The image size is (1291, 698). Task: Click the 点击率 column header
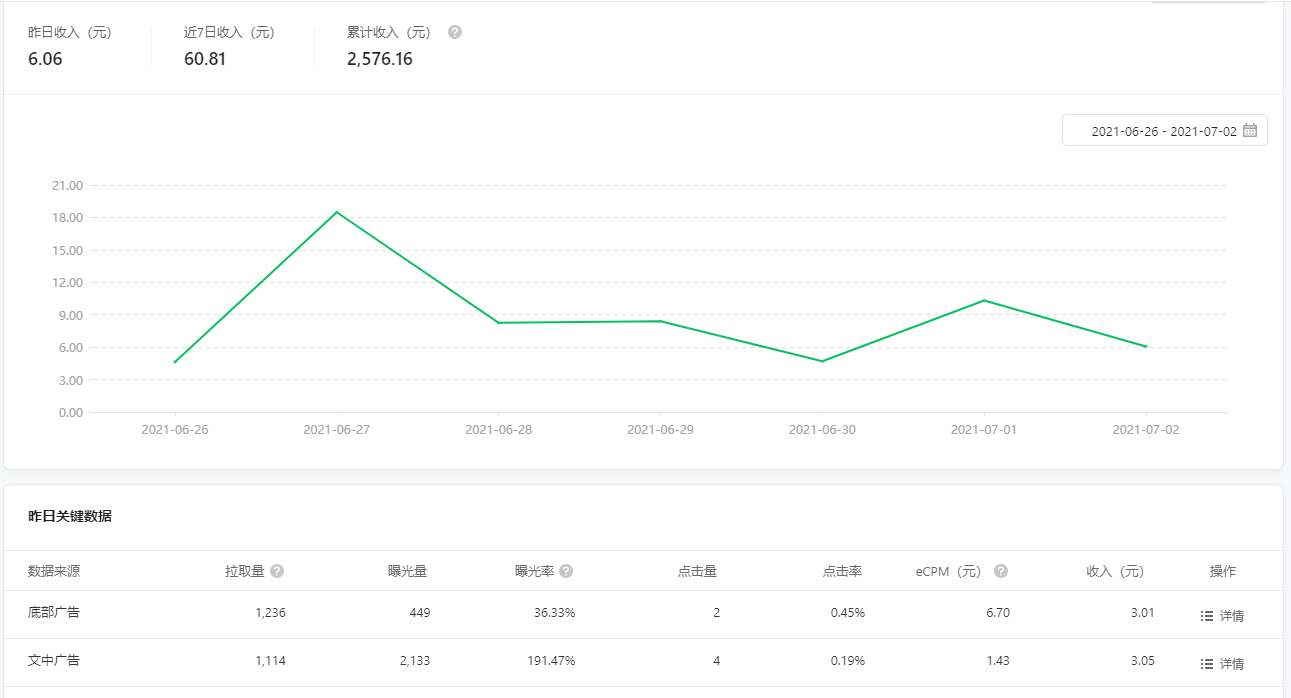coord(842,571)
